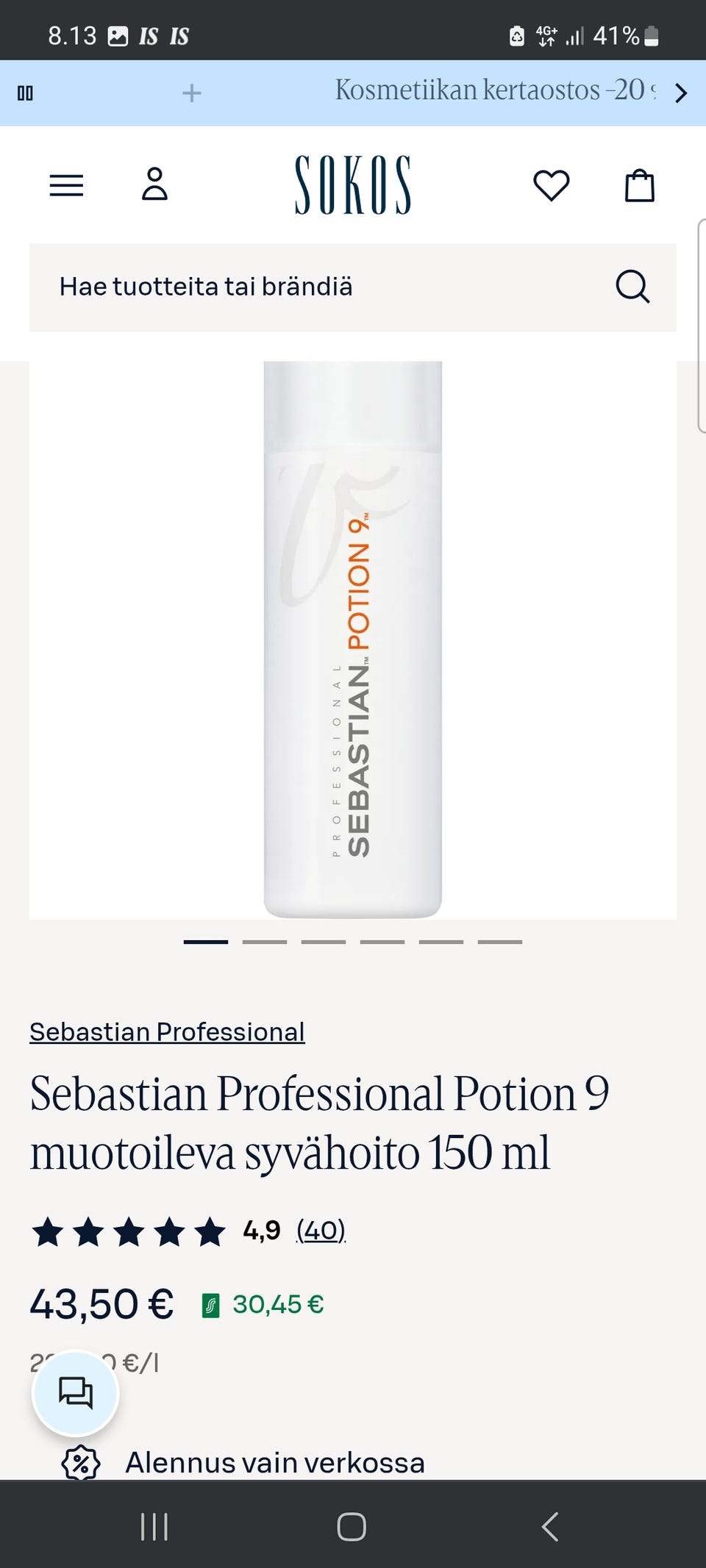Open Android recent apps button
Image resolution: width=706 pixels, height=1568 pixels.
[154, 1527]
